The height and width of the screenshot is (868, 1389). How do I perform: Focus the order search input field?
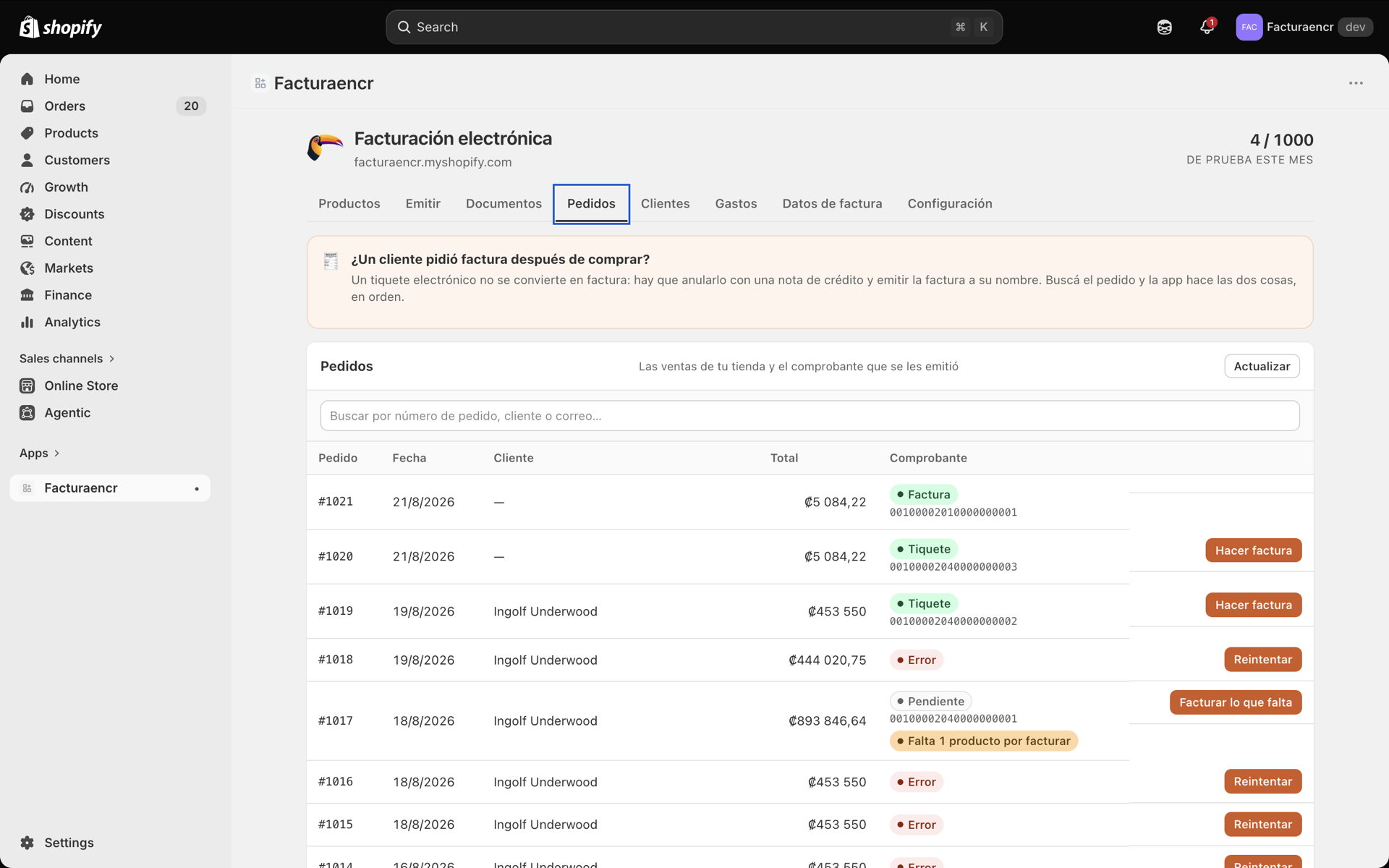[x=810, y=416]
